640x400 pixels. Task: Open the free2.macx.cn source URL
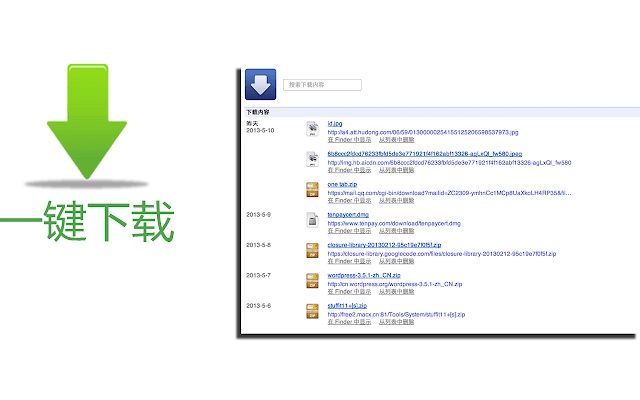pos(396,314)
